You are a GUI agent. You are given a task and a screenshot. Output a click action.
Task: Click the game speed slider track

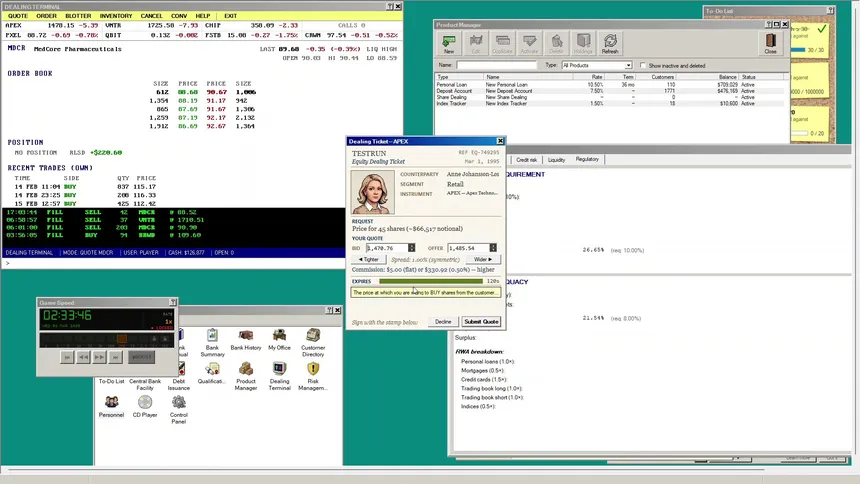coord(106,340)
